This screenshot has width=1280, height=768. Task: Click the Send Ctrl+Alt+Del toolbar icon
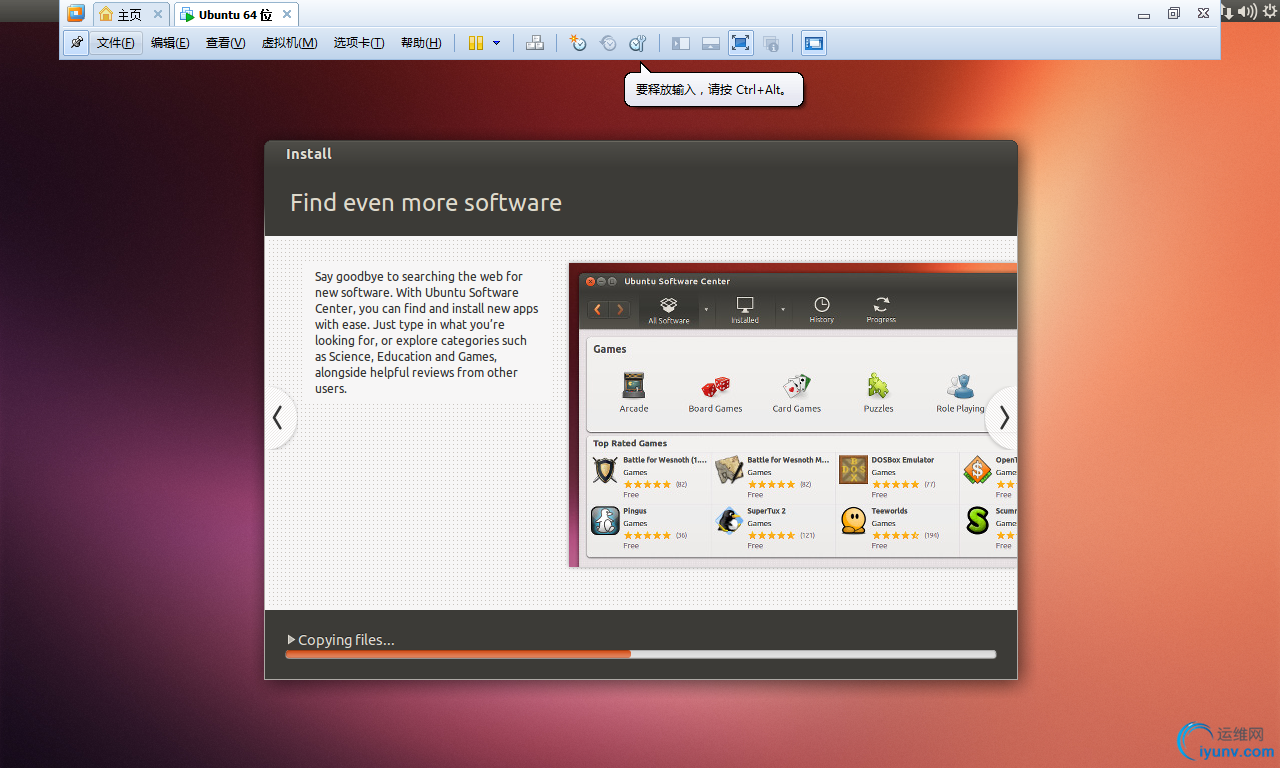point(535,43)
